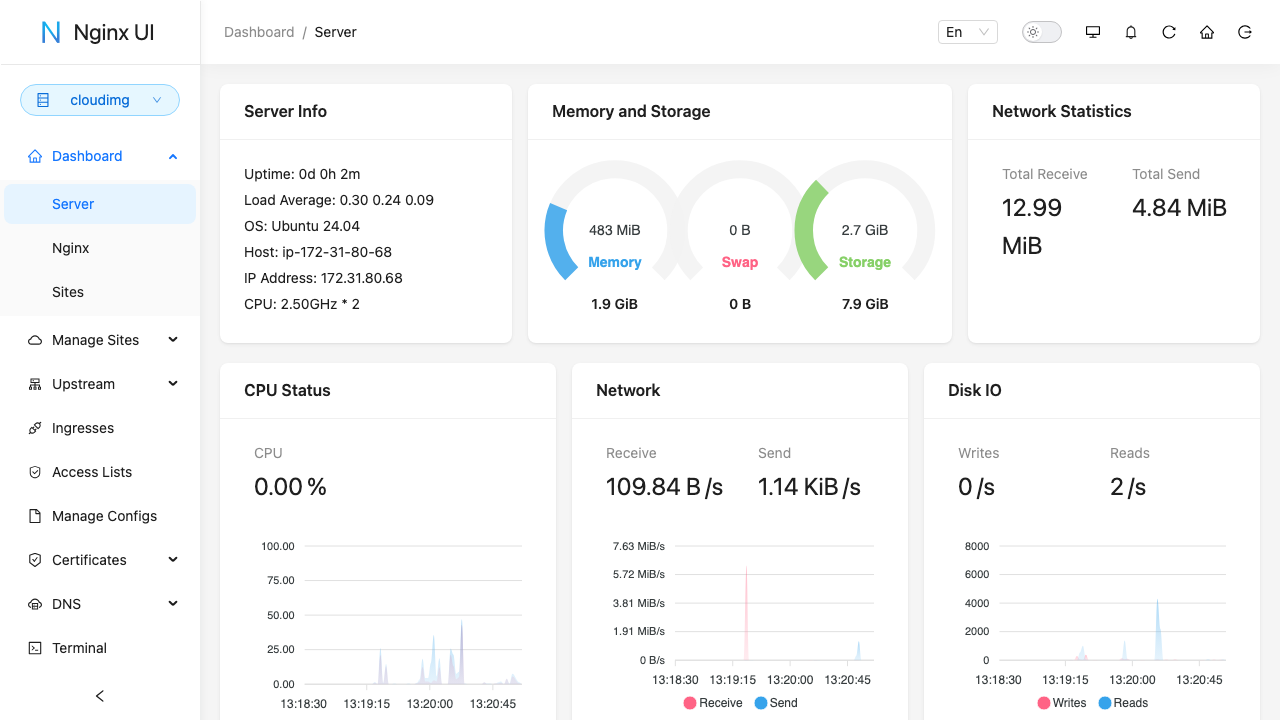Screen dimensions: 1280x720
Task: Click the reload icon in the header
Action: coord(1169,32)
